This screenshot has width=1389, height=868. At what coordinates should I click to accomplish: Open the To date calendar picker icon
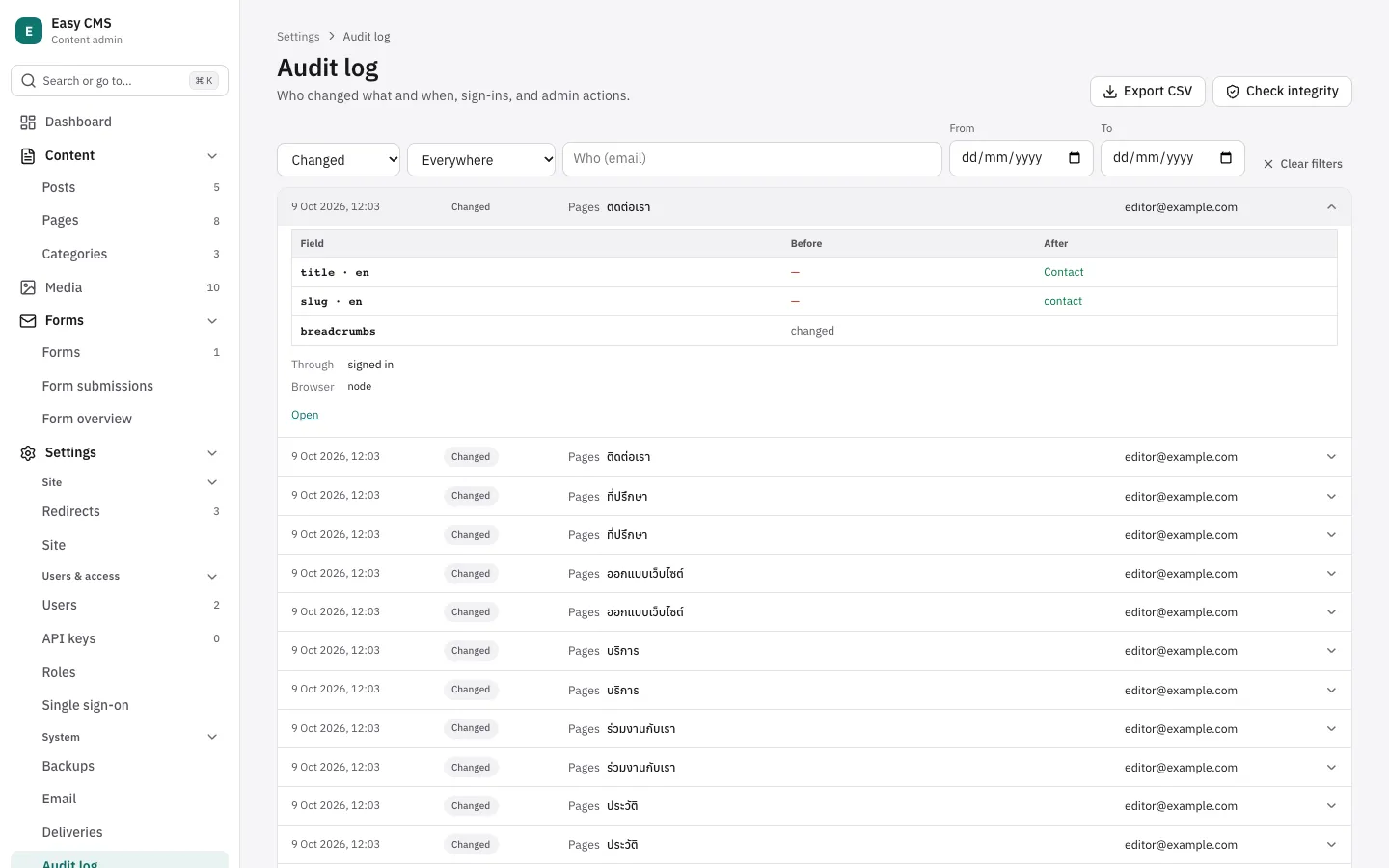(x=1226, y=158)
